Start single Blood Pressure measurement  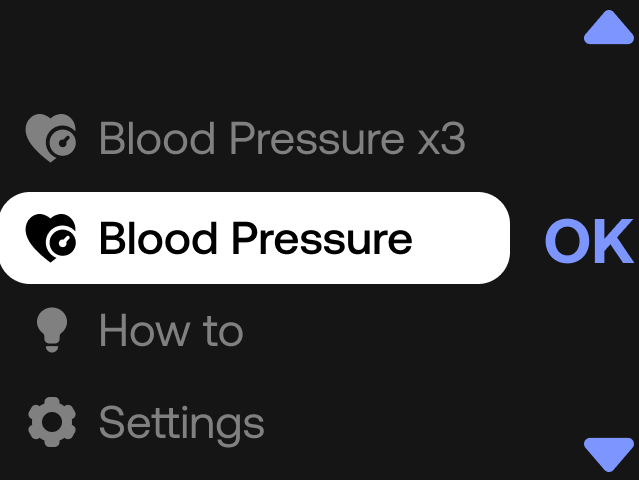(255, 238)
